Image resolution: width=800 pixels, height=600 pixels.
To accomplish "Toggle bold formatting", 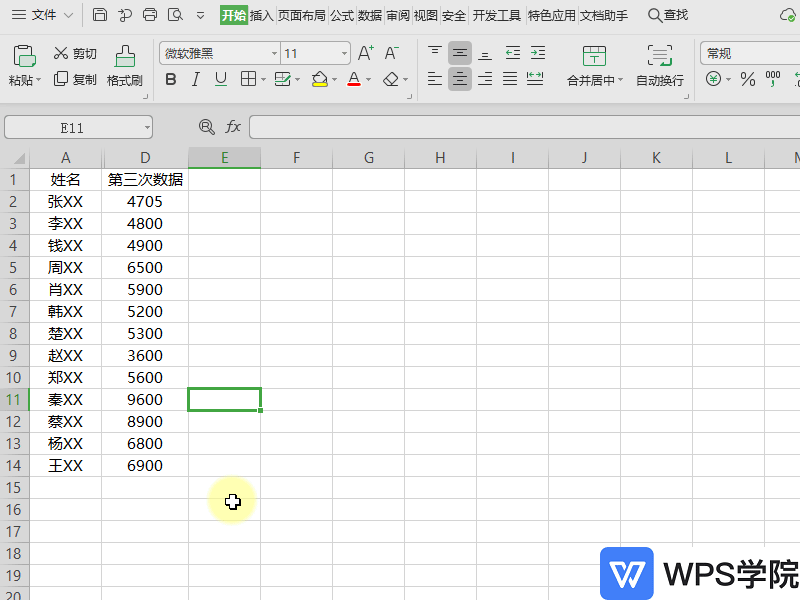I will (171, 79).
